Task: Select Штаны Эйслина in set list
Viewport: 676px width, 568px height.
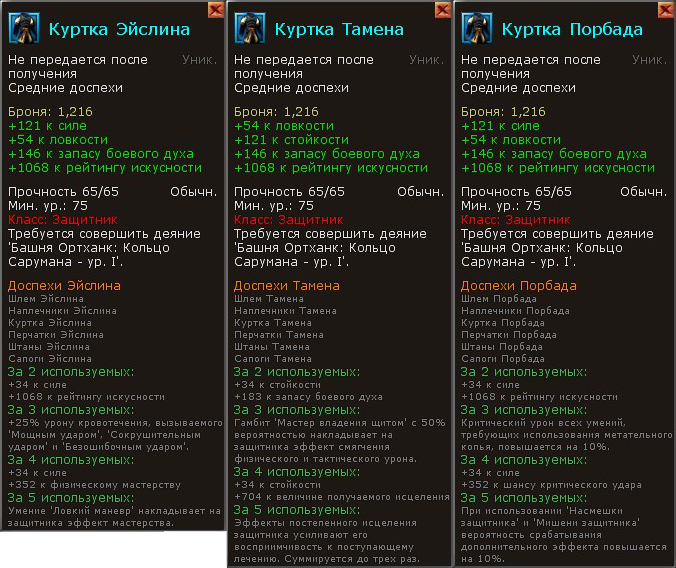Action: (x=49, y=347)
